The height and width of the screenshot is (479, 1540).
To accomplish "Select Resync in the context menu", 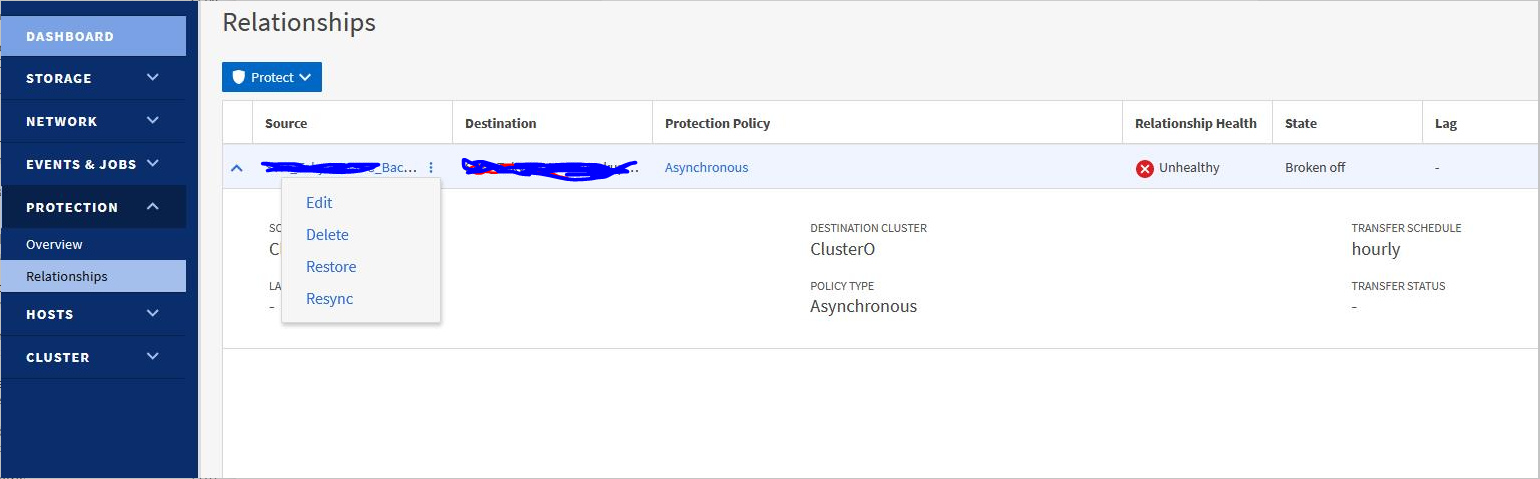I will pyautogui.click(x=329, y=299).
